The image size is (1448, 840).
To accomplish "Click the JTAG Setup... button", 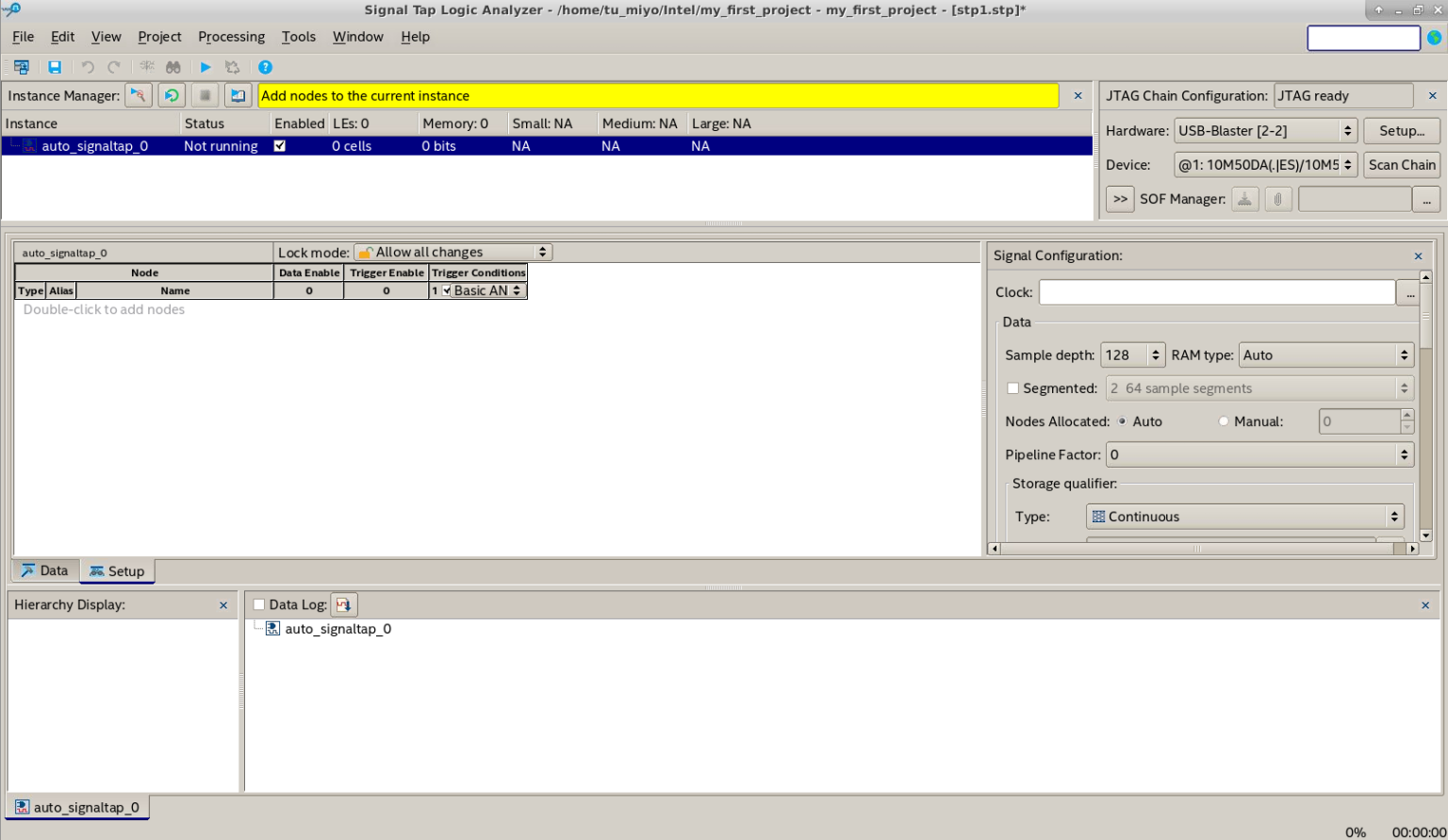I will (1401, 131).
